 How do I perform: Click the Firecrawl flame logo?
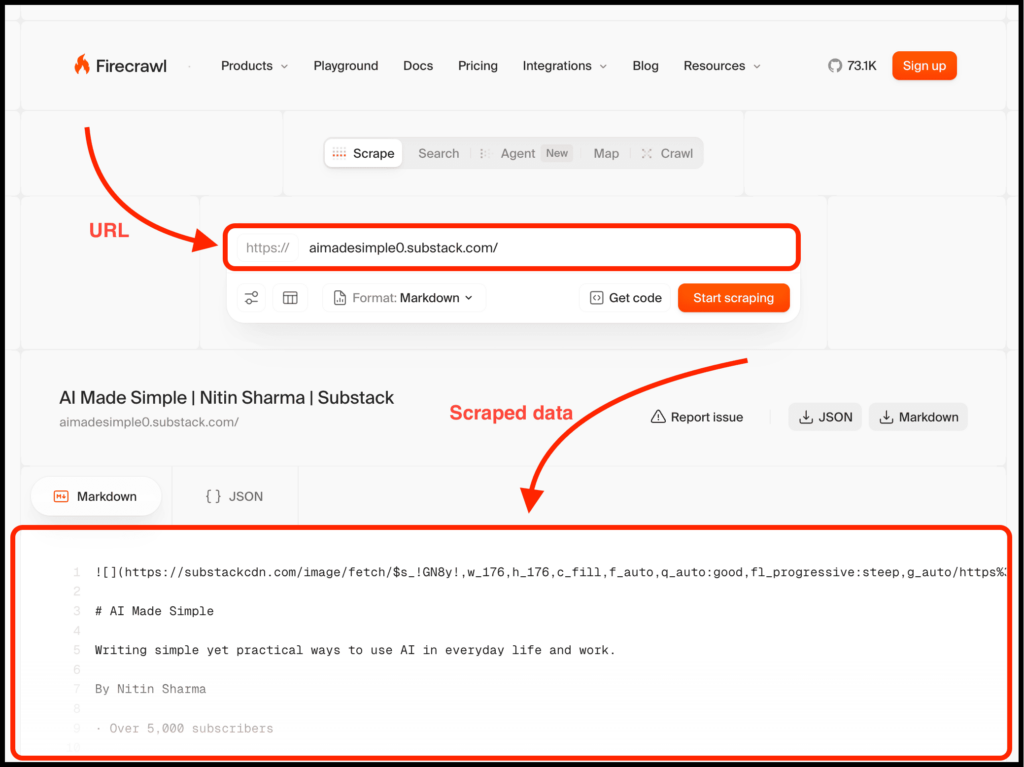[82, 66]
